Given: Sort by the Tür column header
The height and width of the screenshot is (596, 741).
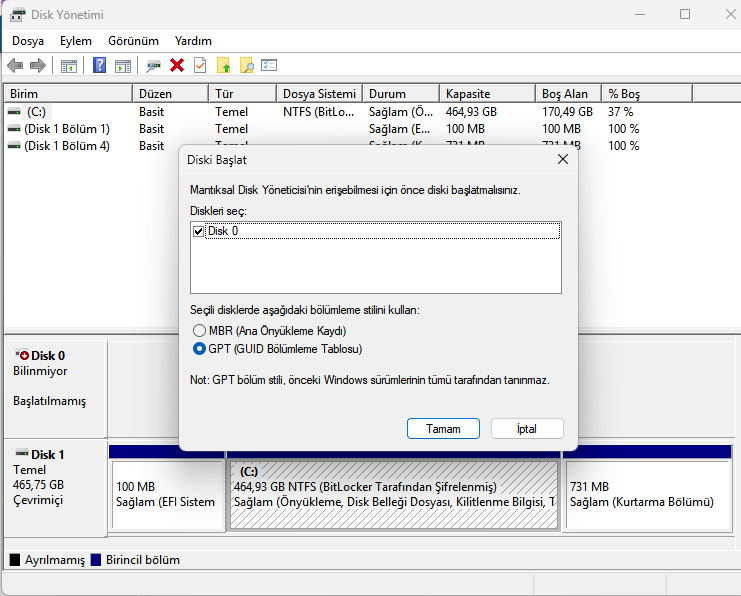Looking at the screenshot, I should pyautogui.click(x=242, y=94).
